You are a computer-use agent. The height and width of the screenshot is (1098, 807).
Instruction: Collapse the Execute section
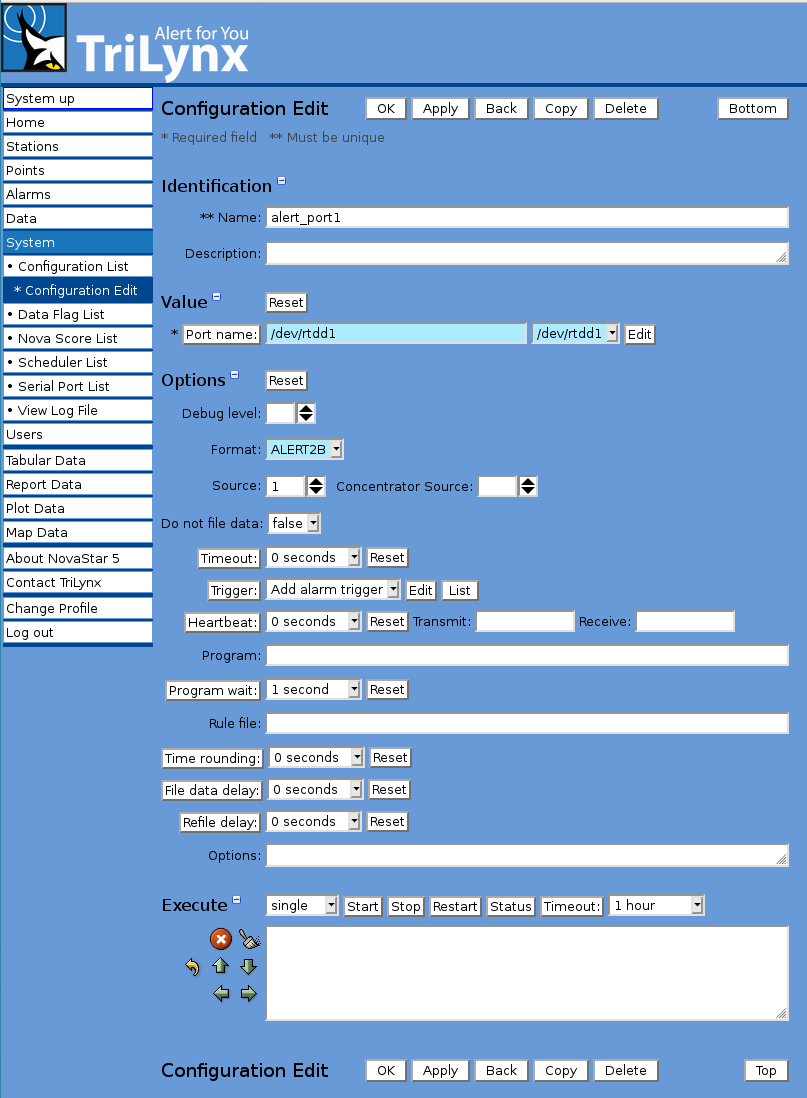point(237,900)
